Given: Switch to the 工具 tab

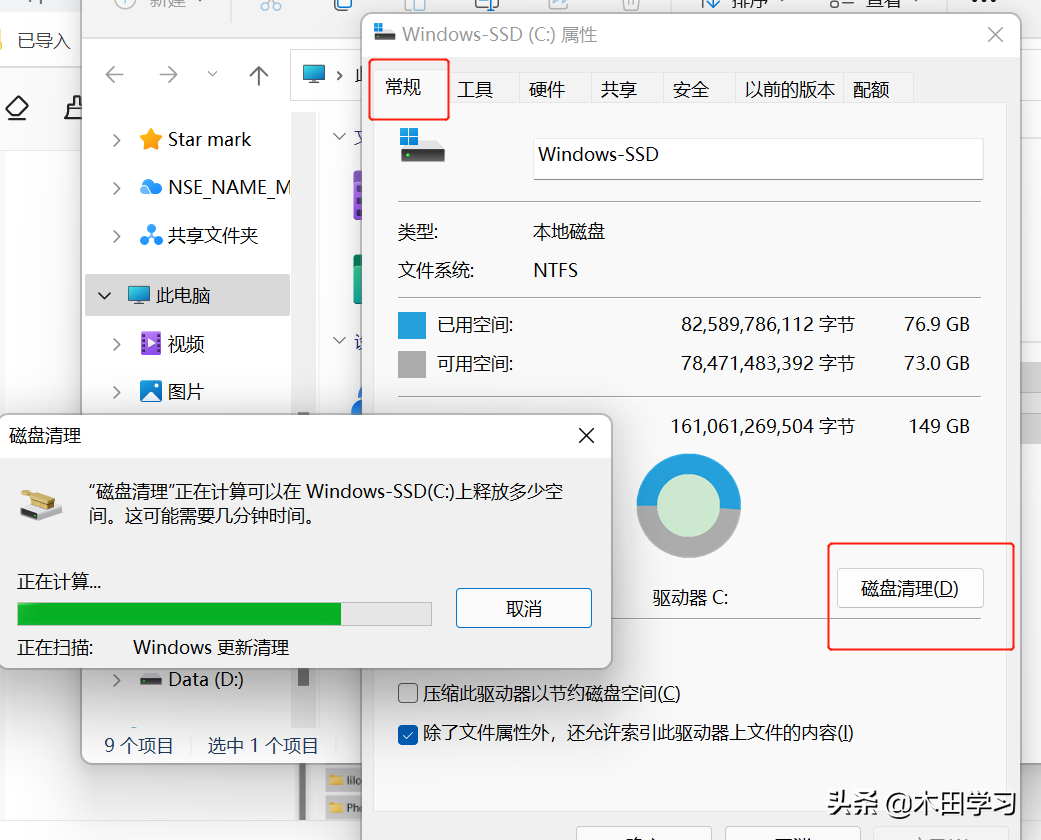Looking at the screenshot, I should click(475, 89).
